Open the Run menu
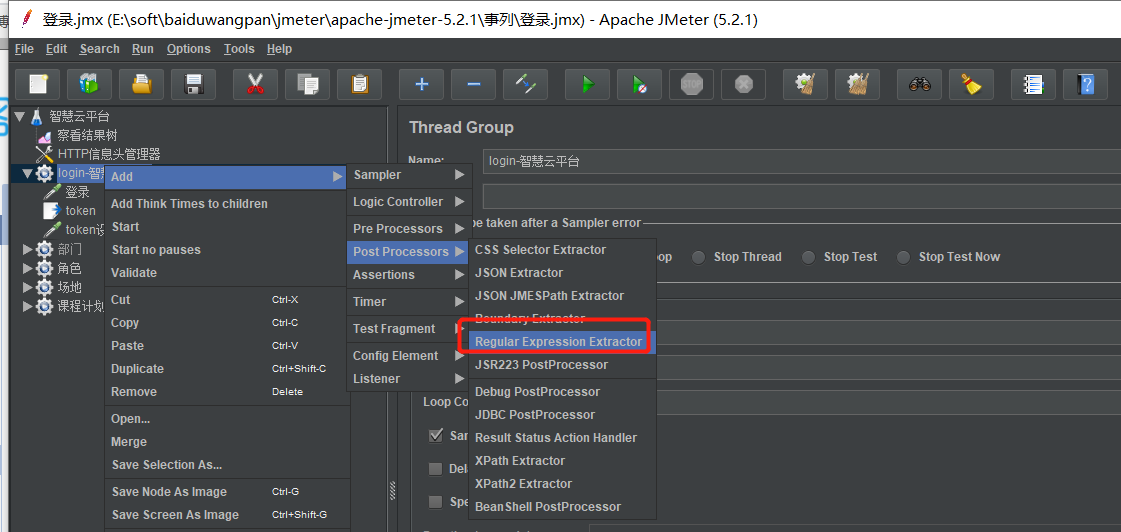Screen dimensions: 1121x532 pos(142,49)
